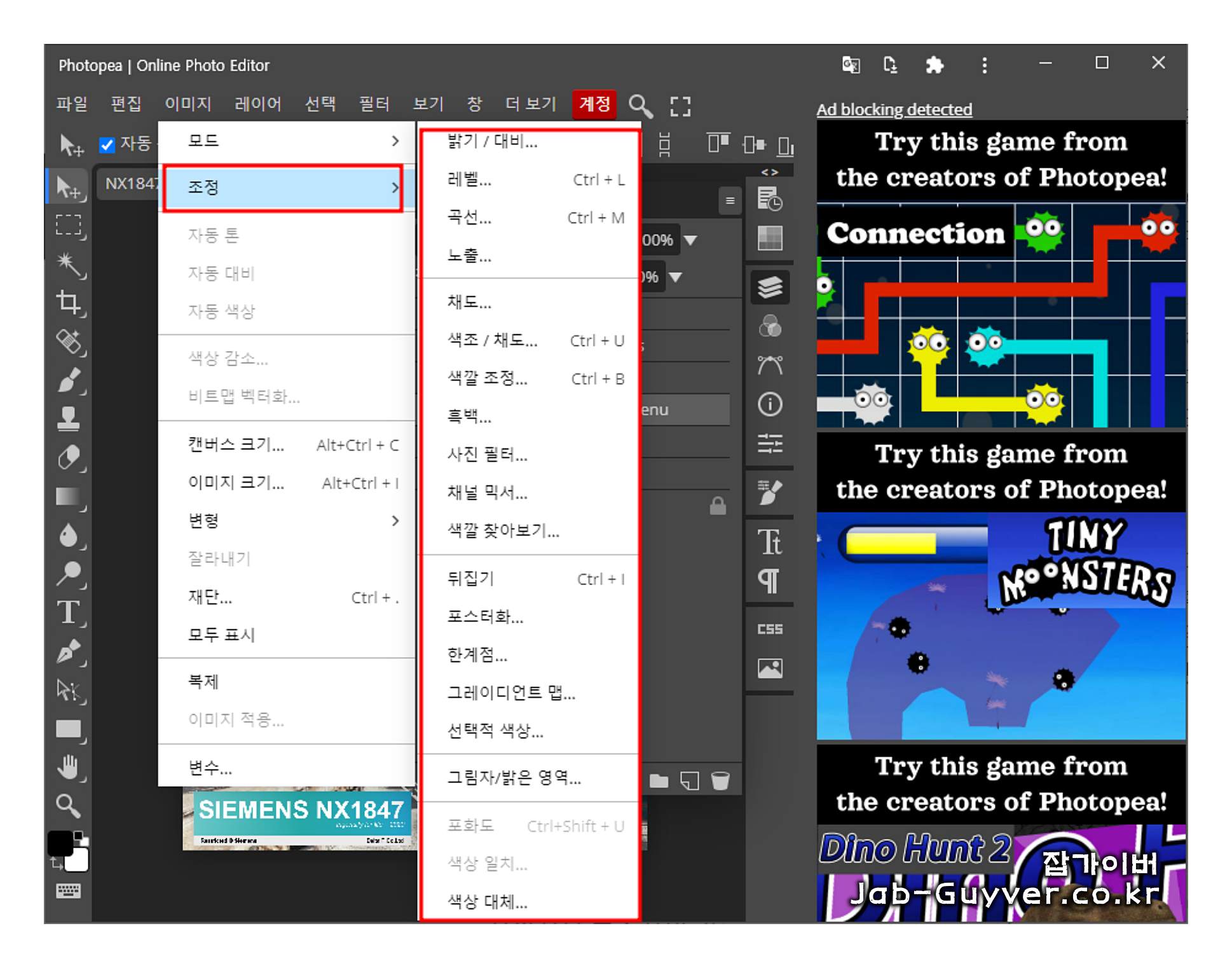The height and width of the screenshot is (968, 1232).
Task: Open the Ad blocking detected link
Action: pyautogui.click(x=894, y=109)
